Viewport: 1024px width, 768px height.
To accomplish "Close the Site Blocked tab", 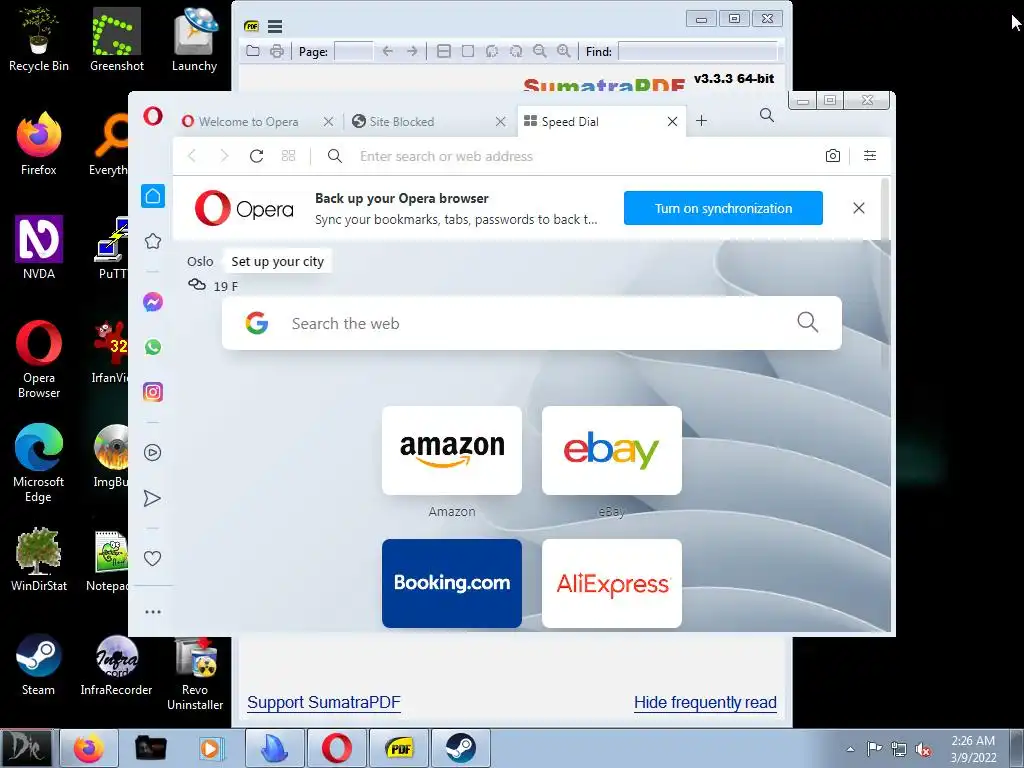I will tap(500, 121).
